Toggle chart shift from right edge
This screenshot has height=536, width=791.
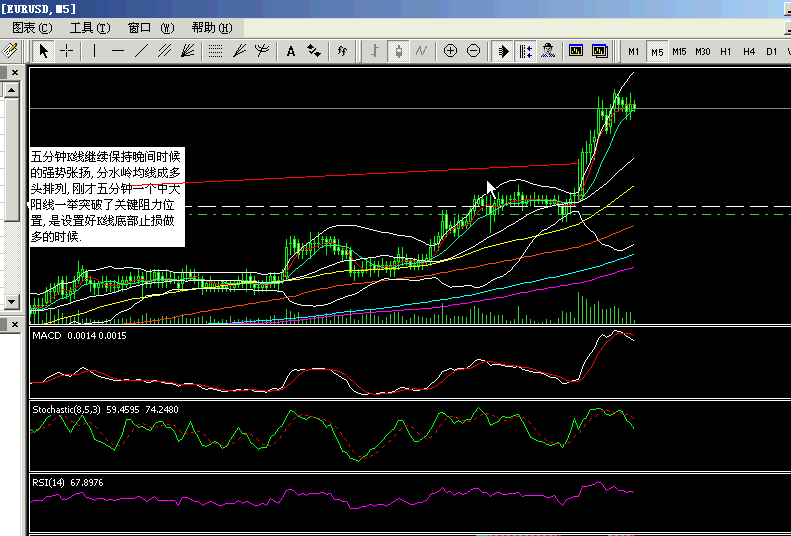pyautogui.click(x=526, y=51)
